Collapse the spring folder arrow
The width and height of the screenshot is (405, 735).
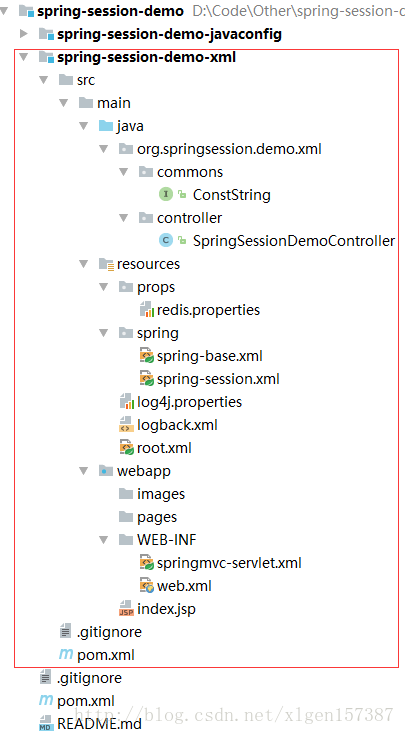[104, 332]
